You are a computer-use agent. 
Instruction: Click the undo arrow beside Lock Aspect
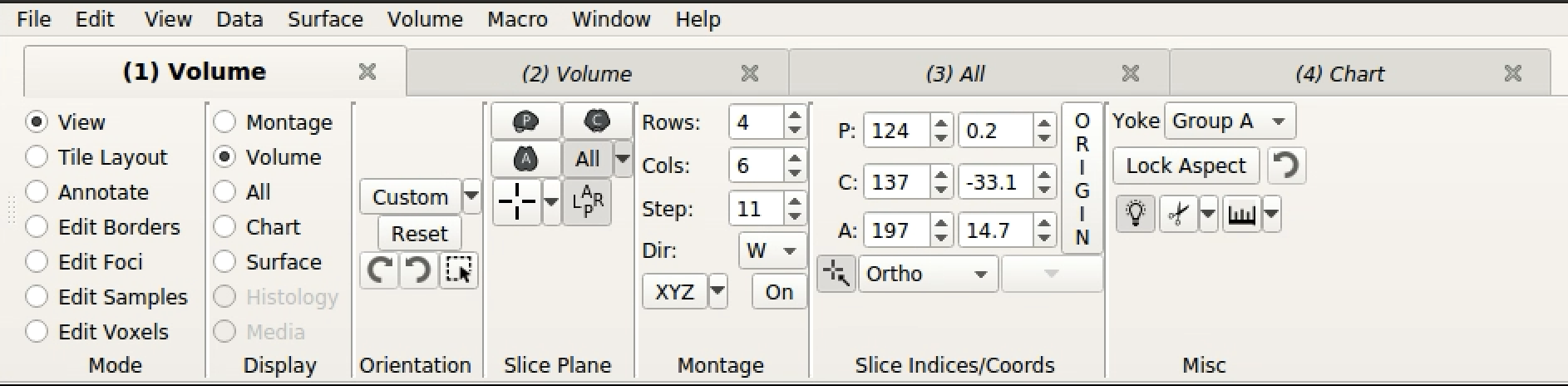click(x=1286, y=166)
